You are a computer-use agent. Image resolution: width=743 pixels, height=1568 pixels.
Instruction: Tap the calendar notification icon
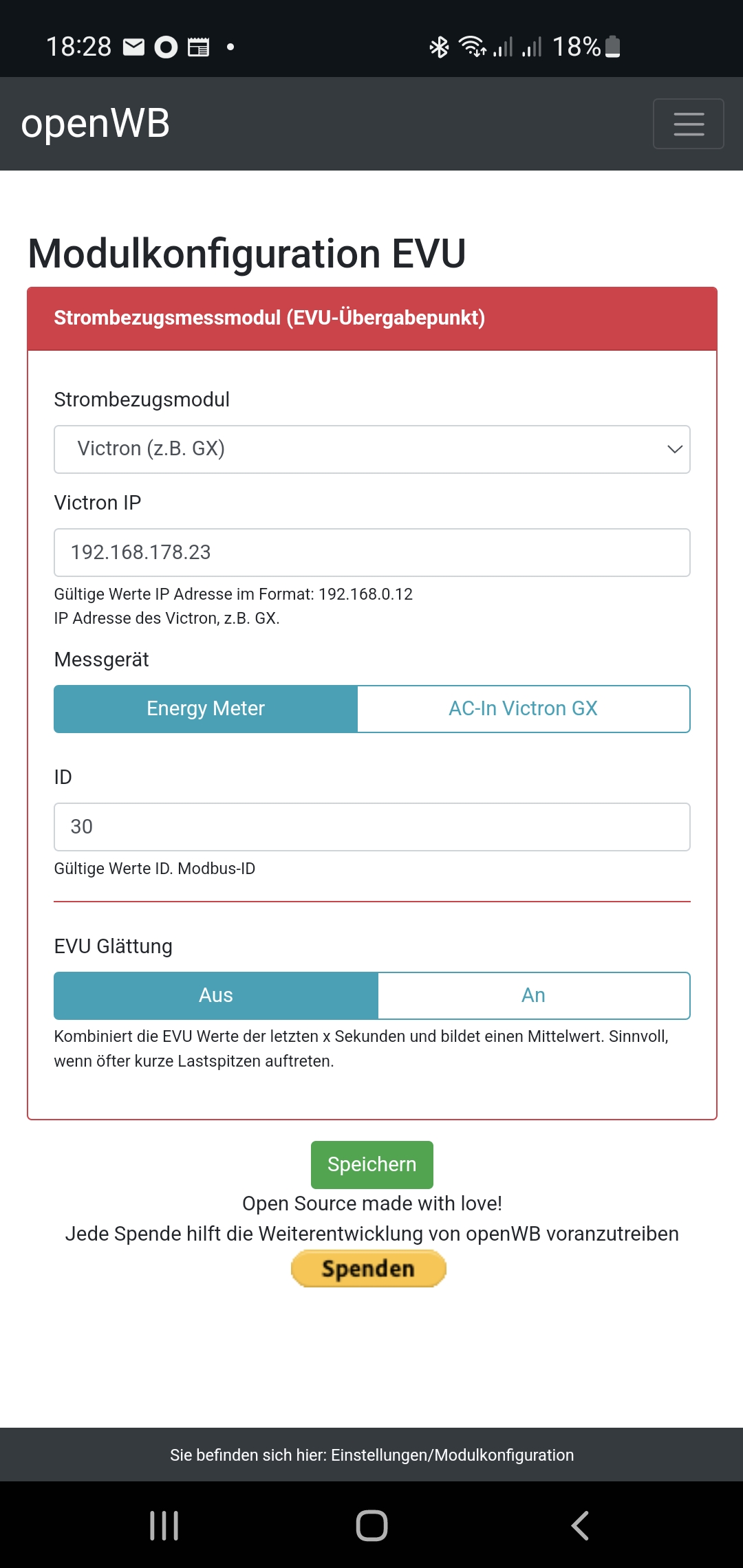click(x=199, y=47)
